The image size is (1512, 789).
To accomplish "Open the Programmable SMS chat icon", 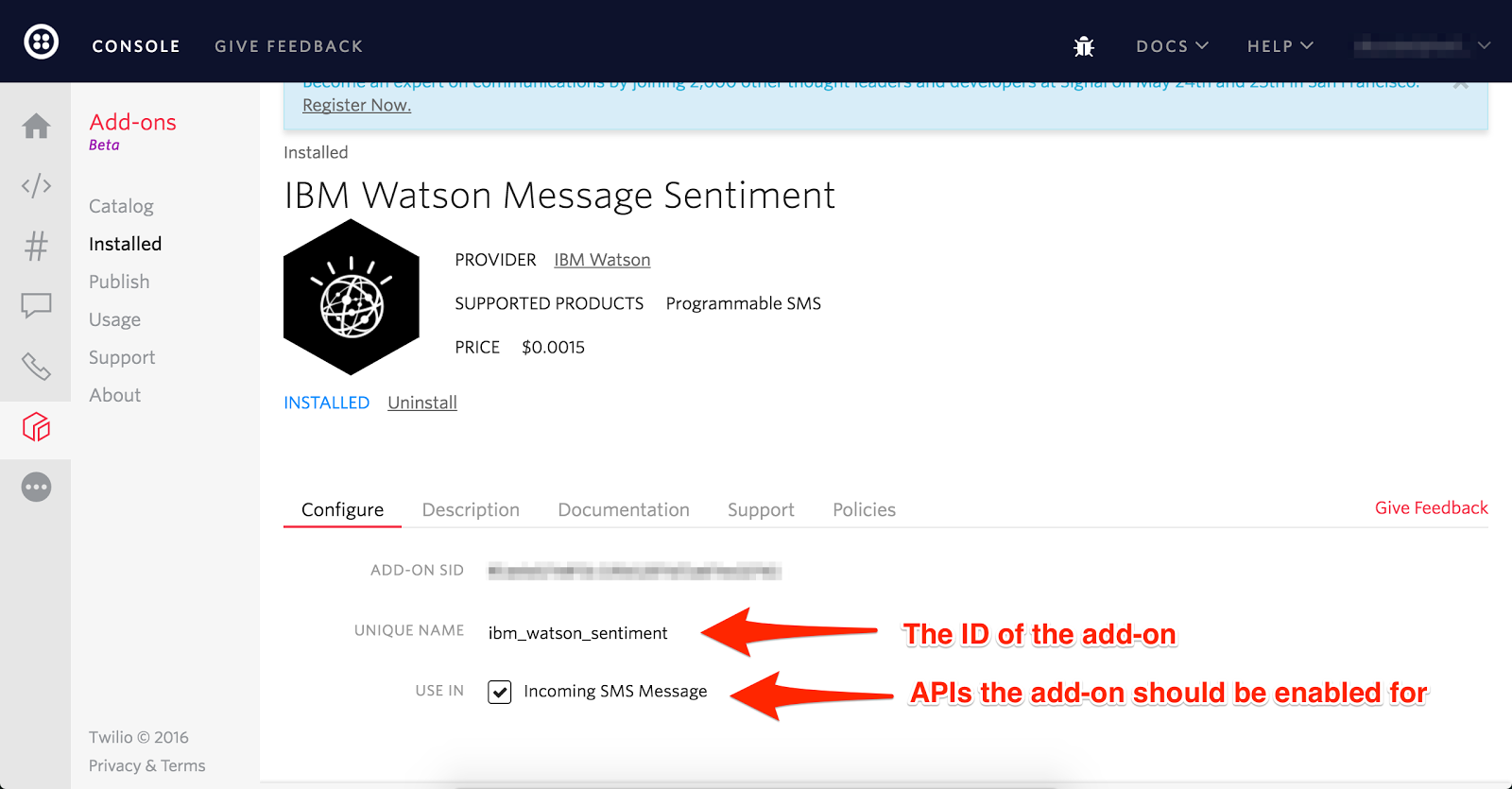I will tap(36, 305).
